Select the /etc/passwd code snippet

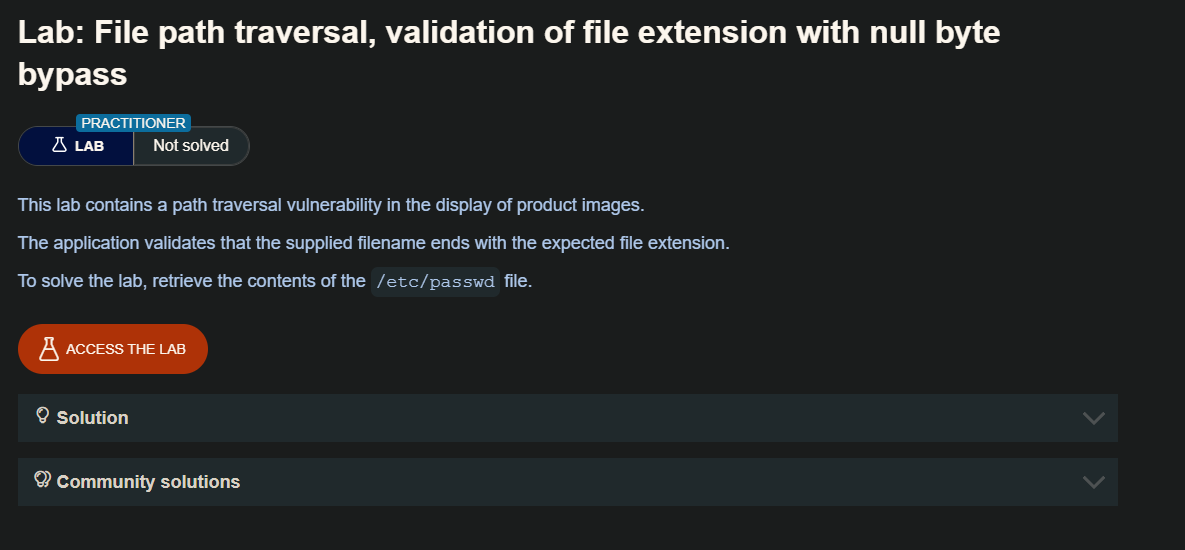(x=435, y=282)
